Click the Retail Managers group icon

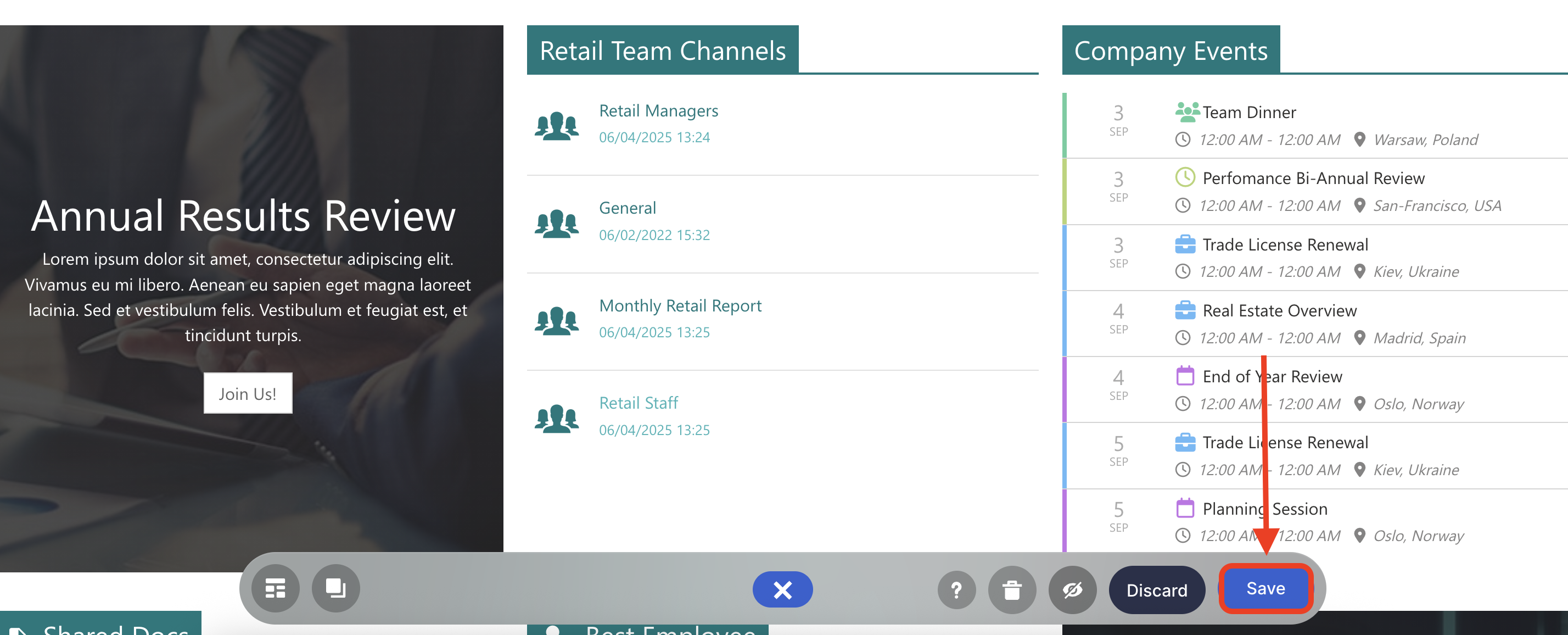(x=556, y=125)
